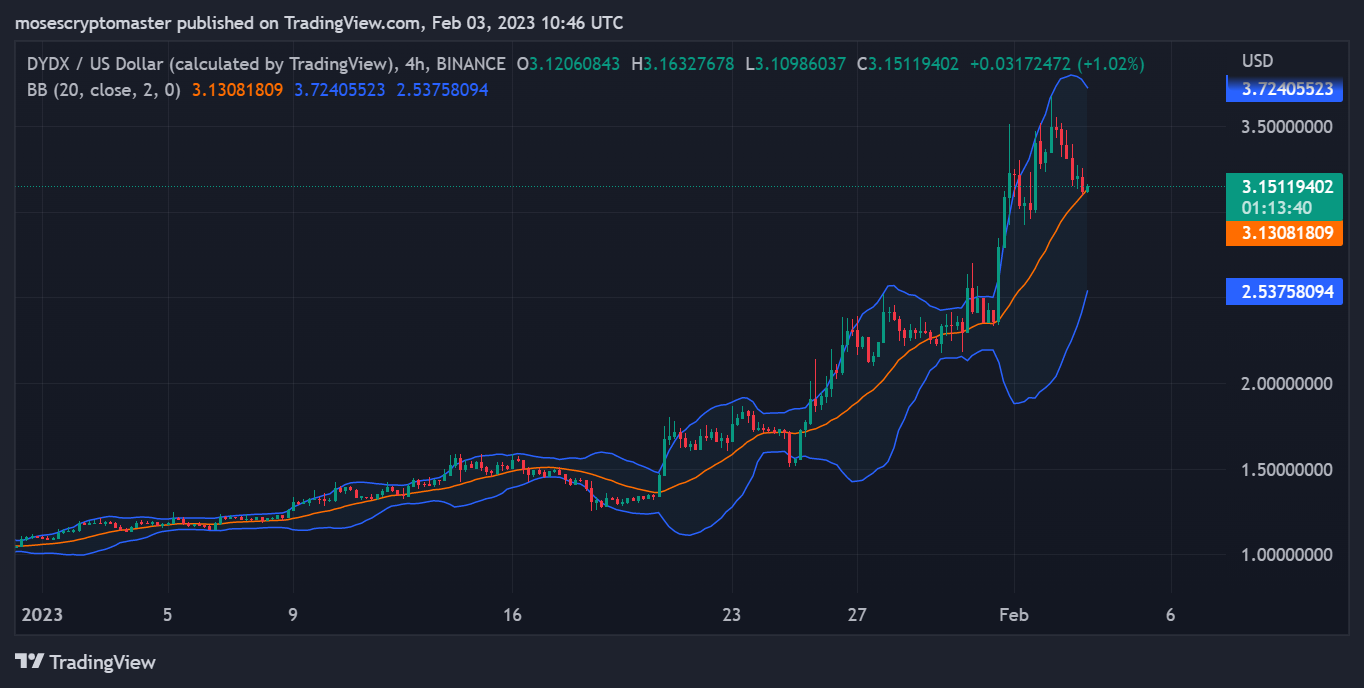The width and height of the screenshot is (1364, 688).
Task: Click the date label 9 on time axis
Action: pyautogui.click(x=293, y=615)
